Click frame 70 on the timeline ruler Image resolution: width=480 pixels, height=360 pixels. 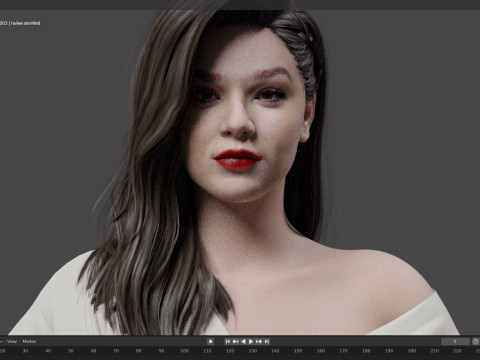(116, 351)
